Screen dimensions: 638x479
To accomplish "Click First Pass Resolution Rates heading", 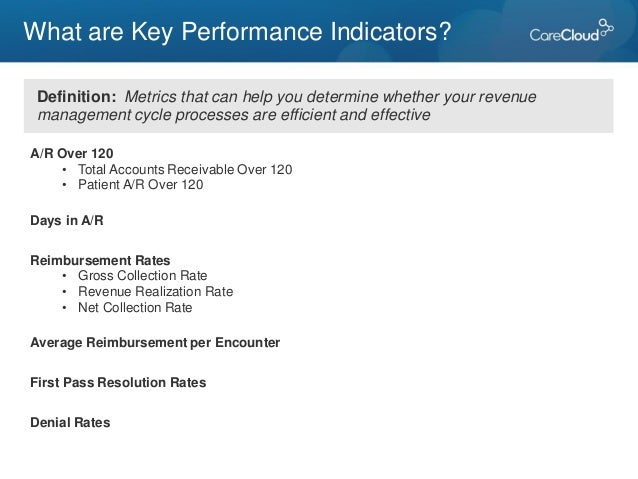I will point(118,383).
